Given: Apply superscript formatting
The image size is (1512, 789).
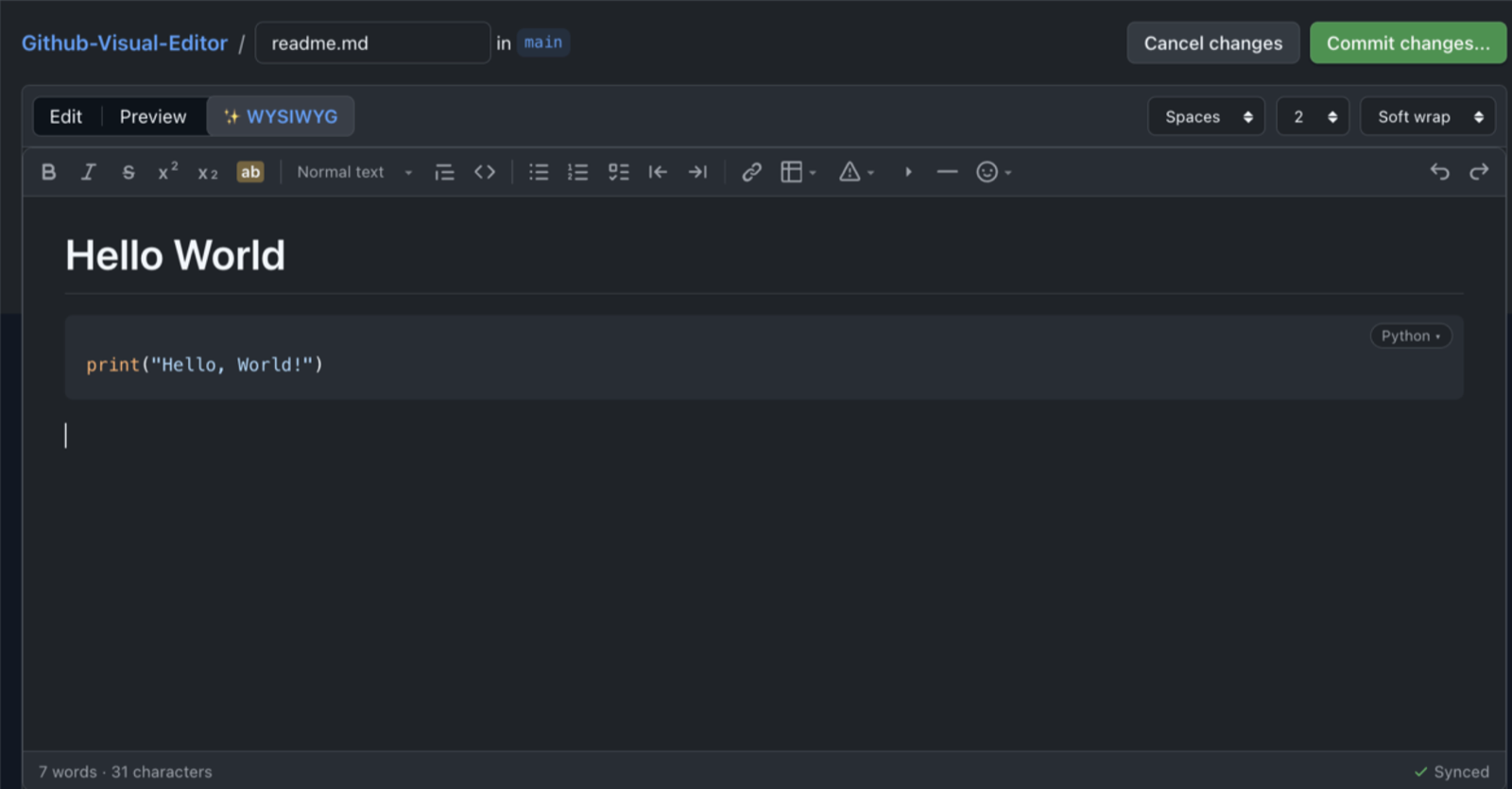Looking at the screenshot, I should click(x=168, y=172).
